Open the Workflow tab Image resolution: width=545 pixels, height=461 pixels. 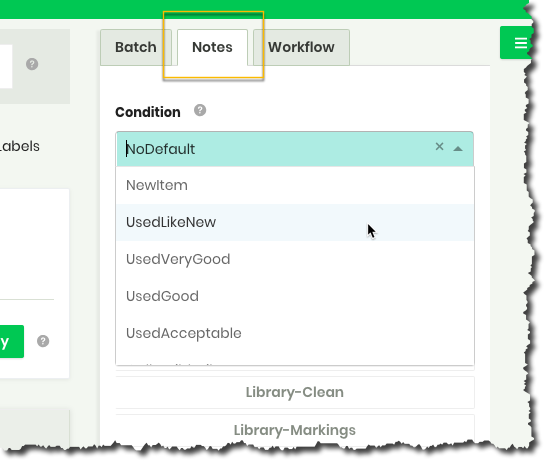point(301,47)
